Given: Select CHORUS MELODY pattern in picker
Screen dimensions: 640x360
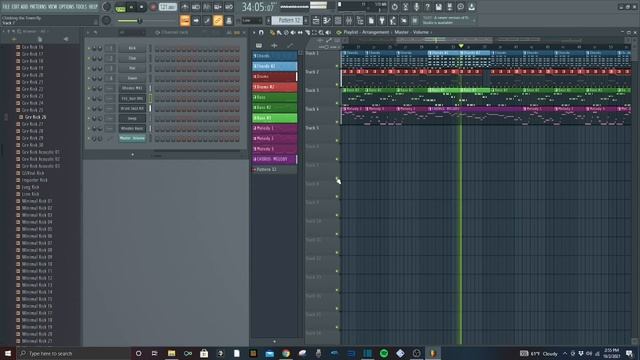Looking at the screenshot, I should click(x=275, y=159).
